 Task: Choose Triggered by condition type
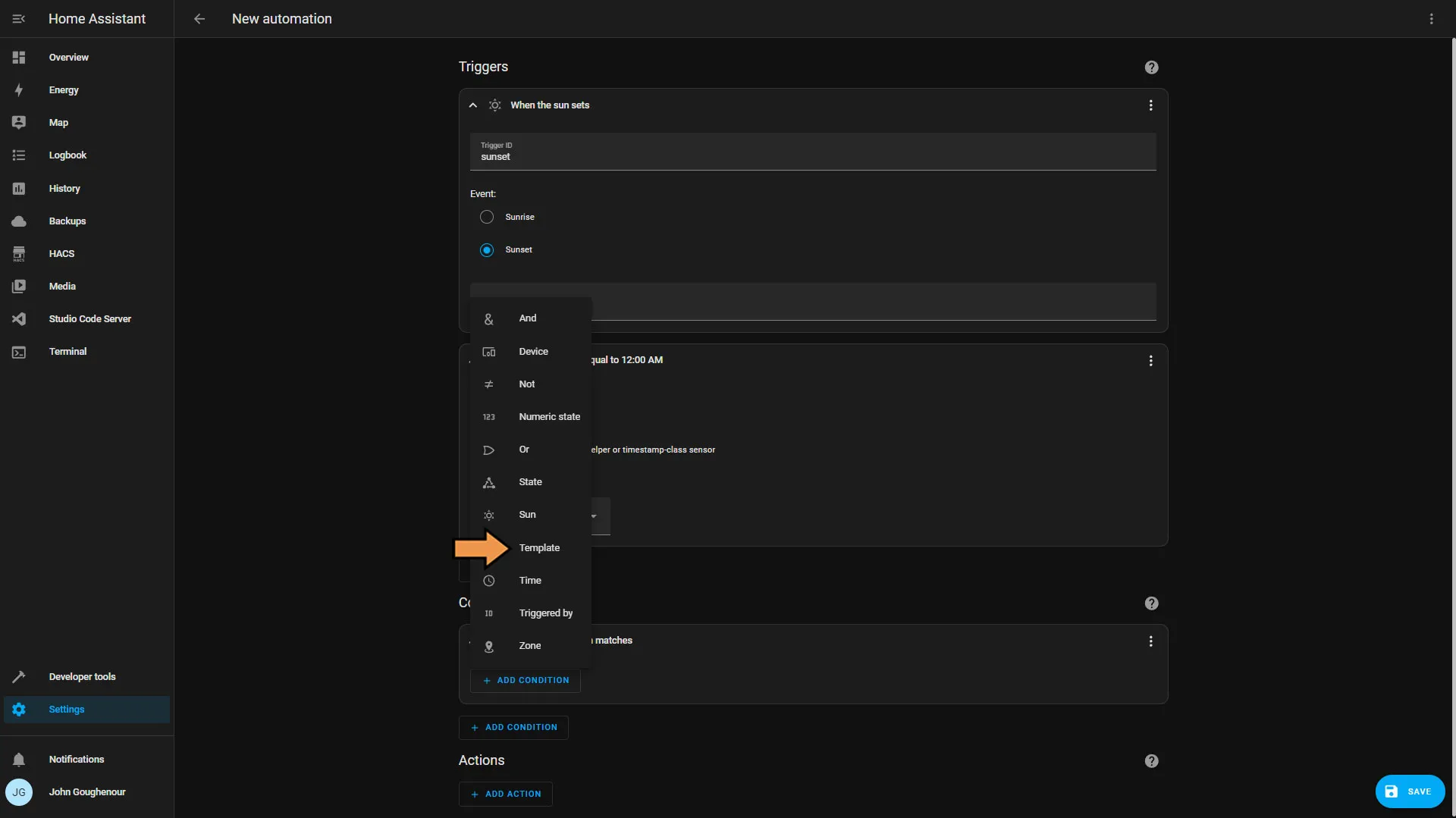click(531, 613)
